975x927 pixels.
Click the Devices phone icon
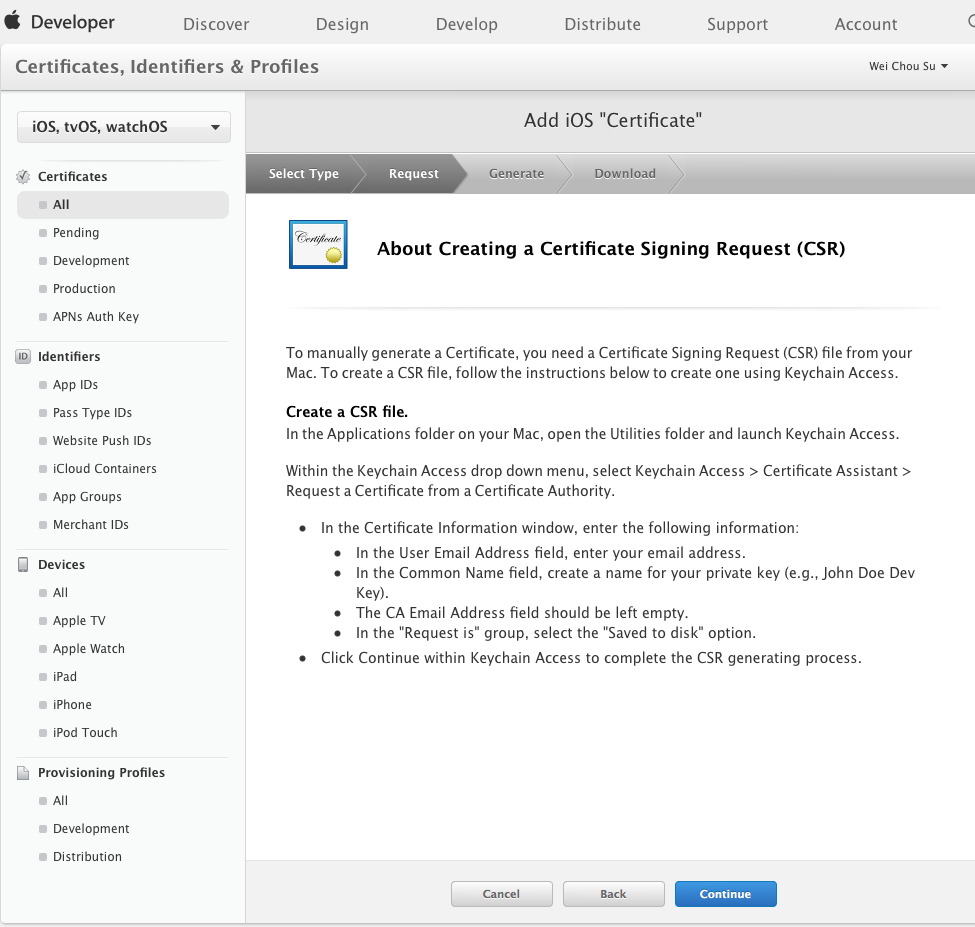(23, 565)
